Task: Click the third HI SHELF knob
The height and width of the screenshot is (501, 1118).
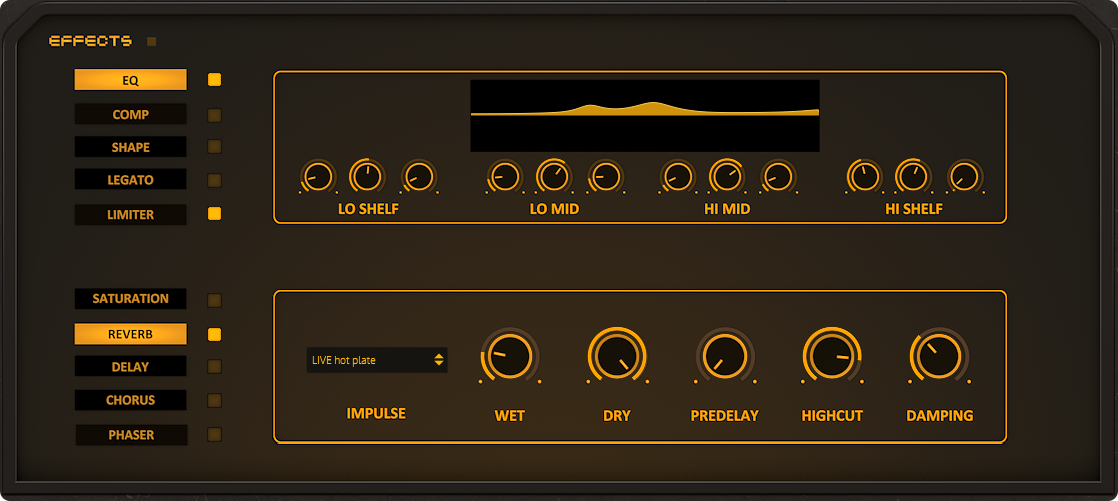Action: [965, 176]
